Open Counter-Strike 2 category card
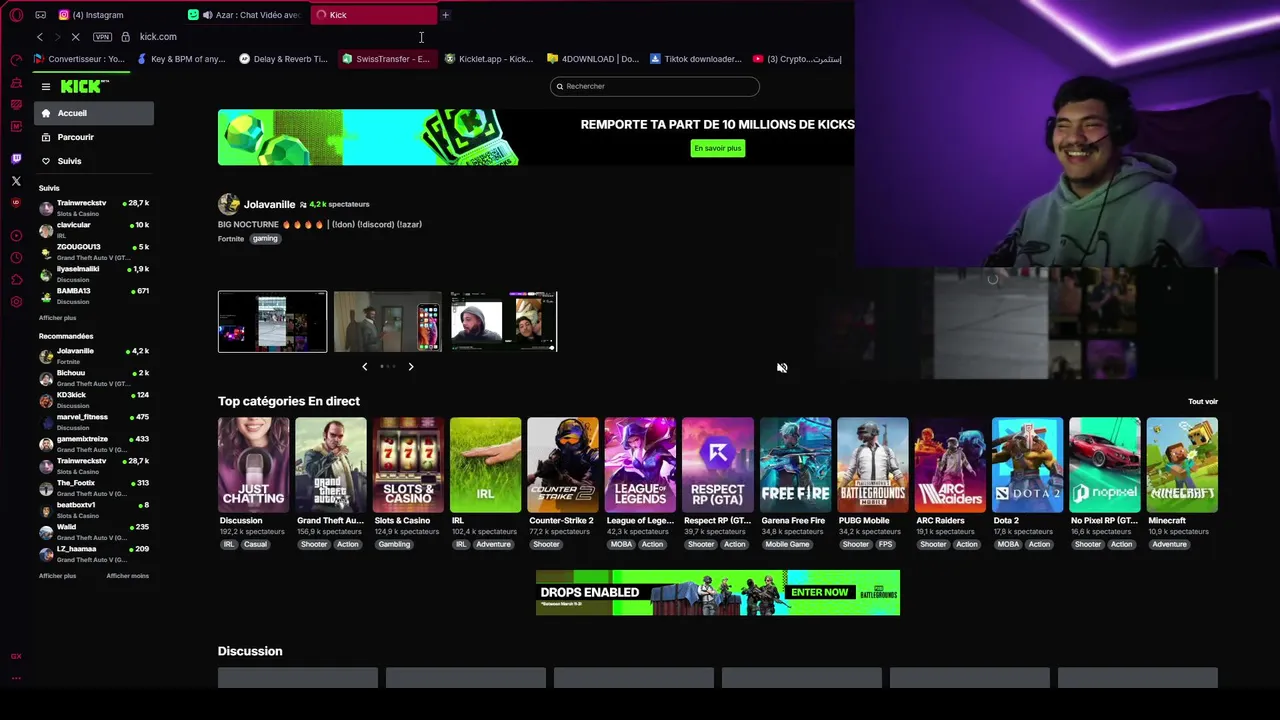 563,465
